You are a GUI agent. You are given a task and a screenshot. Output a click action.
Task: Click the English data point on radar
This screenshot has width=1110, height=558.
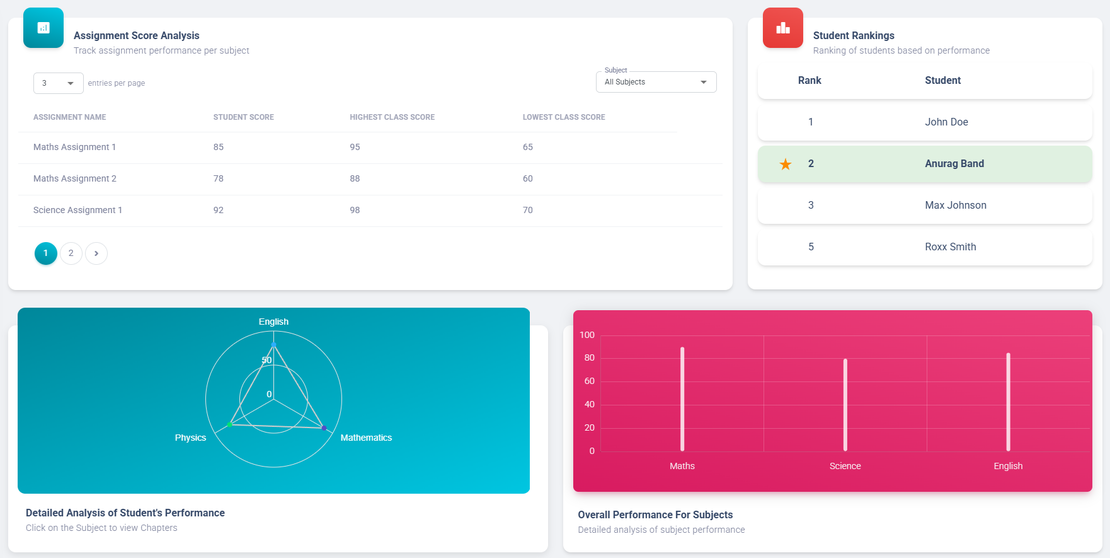274,345
